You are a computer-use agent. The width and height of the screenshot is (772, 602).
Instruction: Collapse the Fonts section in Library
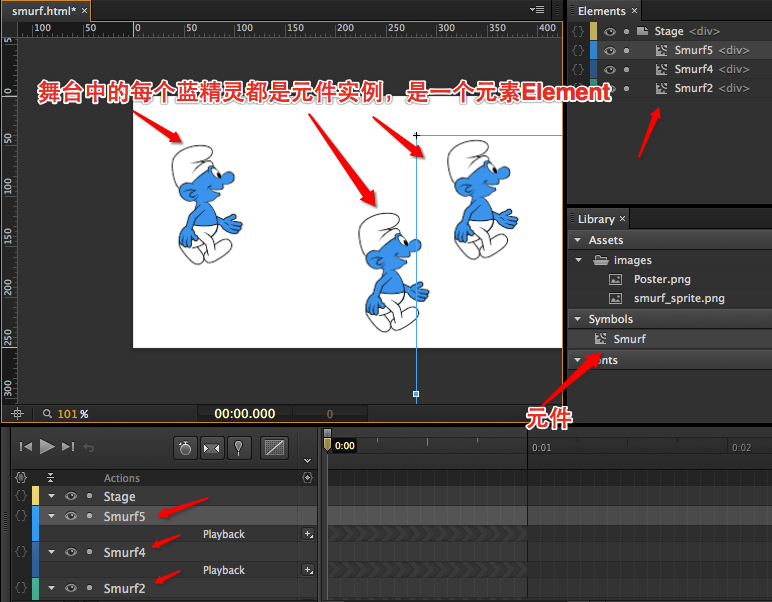578,359
